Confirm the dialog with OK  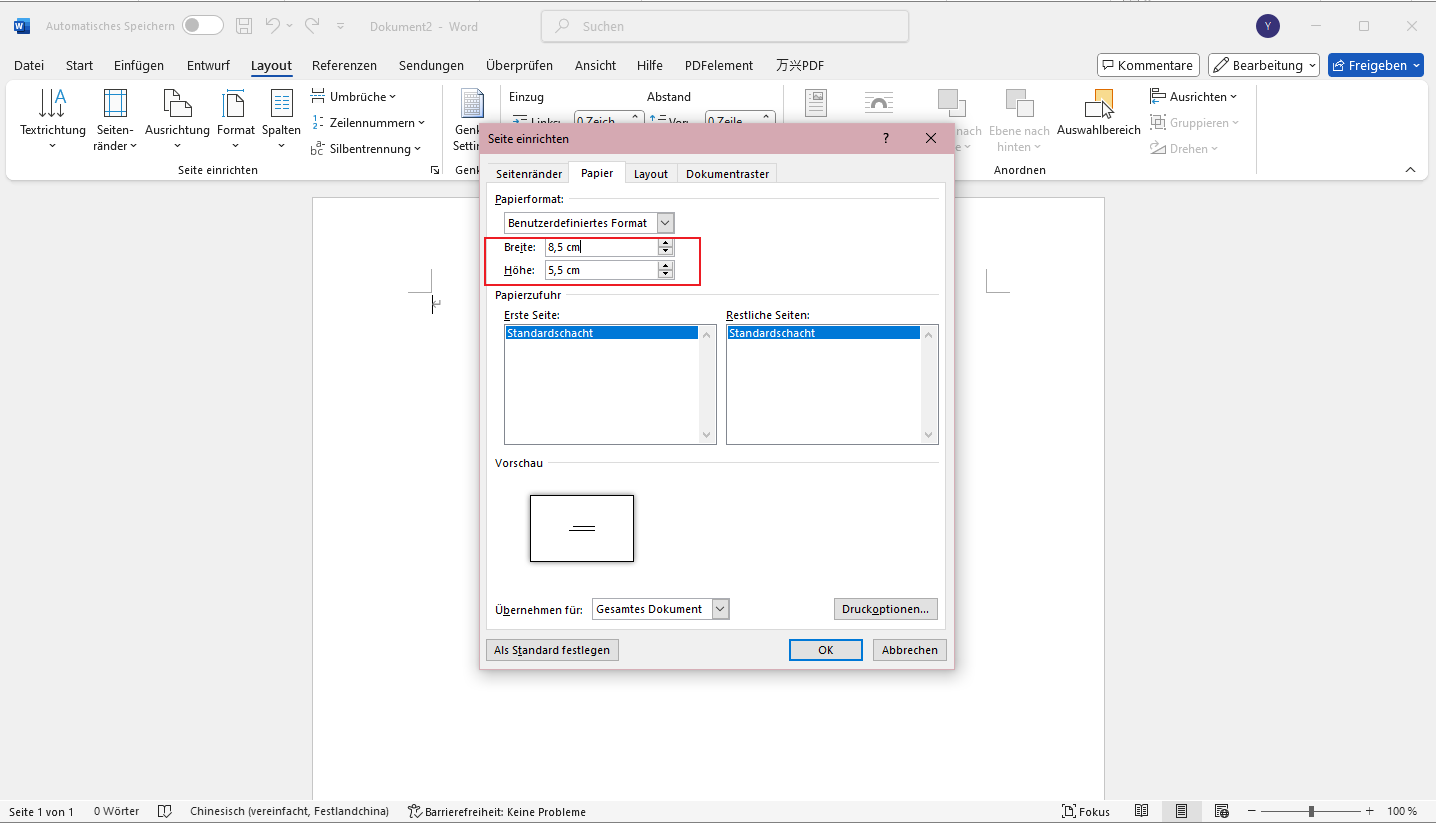click(826, 650)
